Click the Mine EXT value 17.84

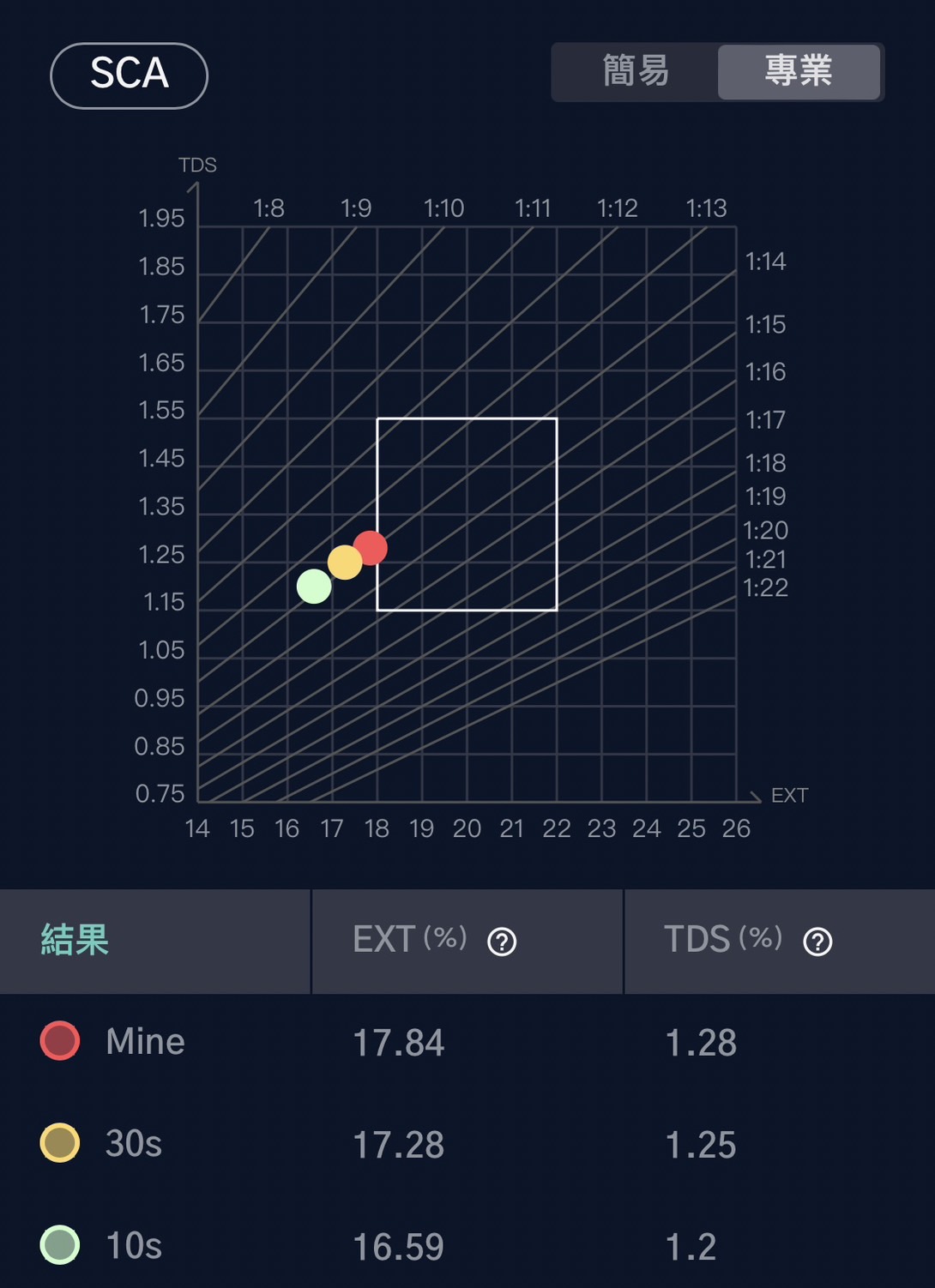tap(399, 1043)
